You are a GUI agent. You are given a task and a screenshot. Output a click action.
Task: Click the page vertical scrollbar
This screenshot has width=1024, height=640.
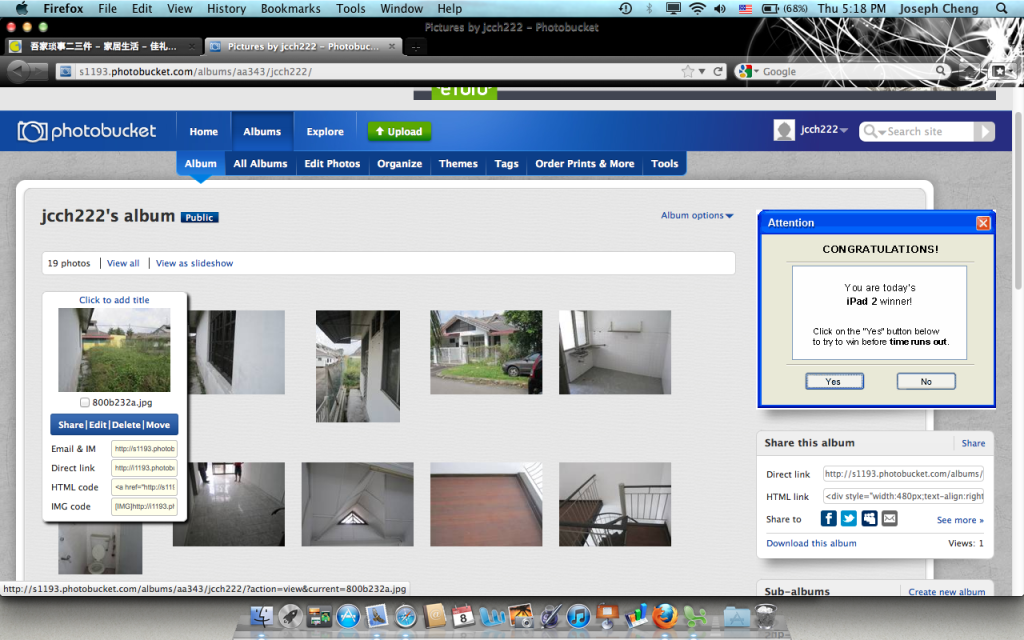tap(1018, 200)
